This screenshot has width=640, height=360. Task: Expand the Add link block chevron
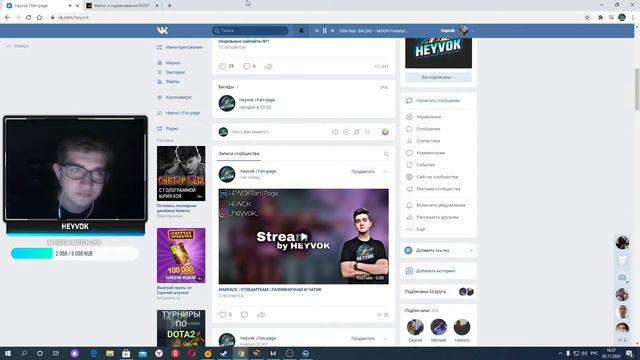click(471, 250)
